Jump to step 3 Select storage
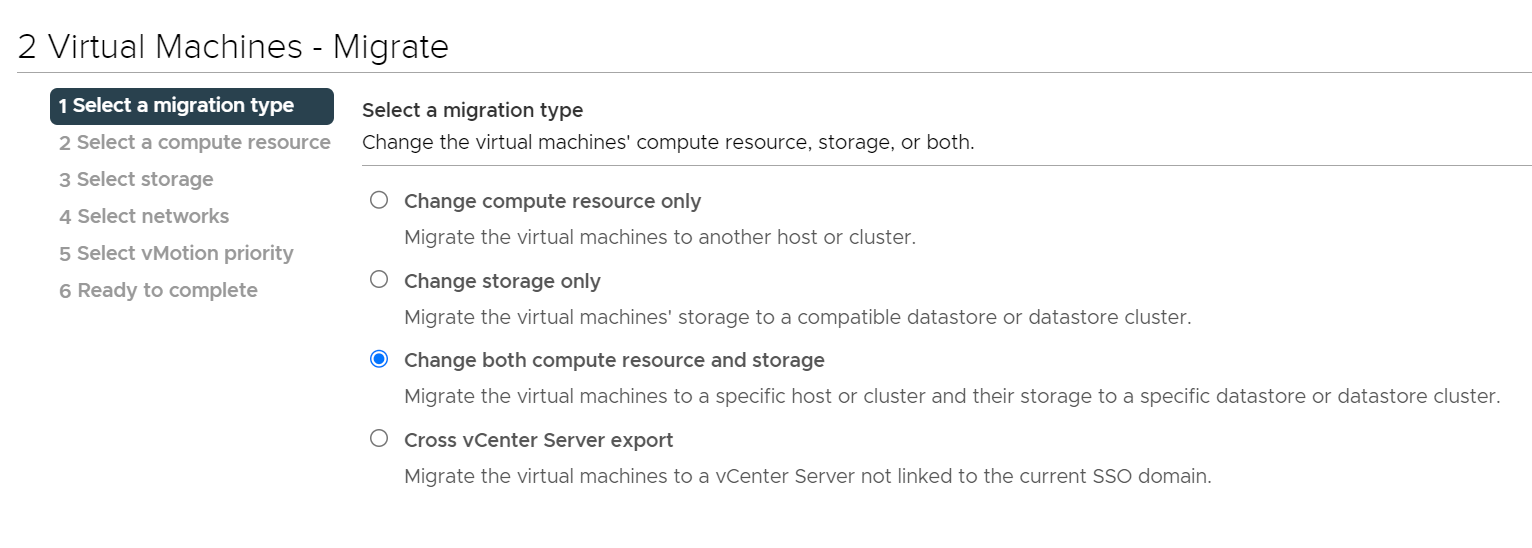The width and height of the screenshot is (1532, 548). [x=136, y=180]
